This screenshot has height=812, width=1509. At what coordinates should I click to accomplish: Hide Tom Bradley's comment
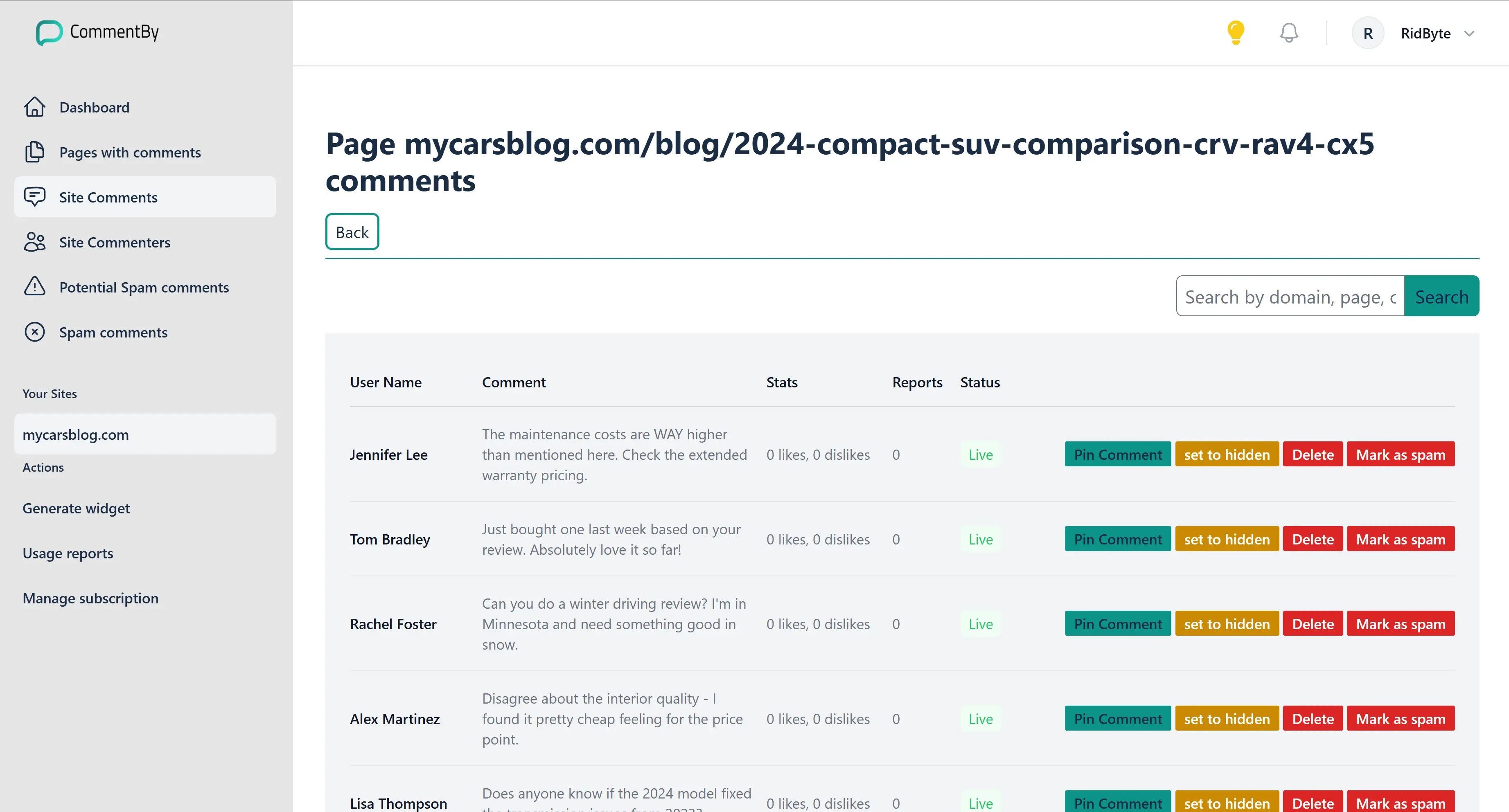pos(1227,539)
